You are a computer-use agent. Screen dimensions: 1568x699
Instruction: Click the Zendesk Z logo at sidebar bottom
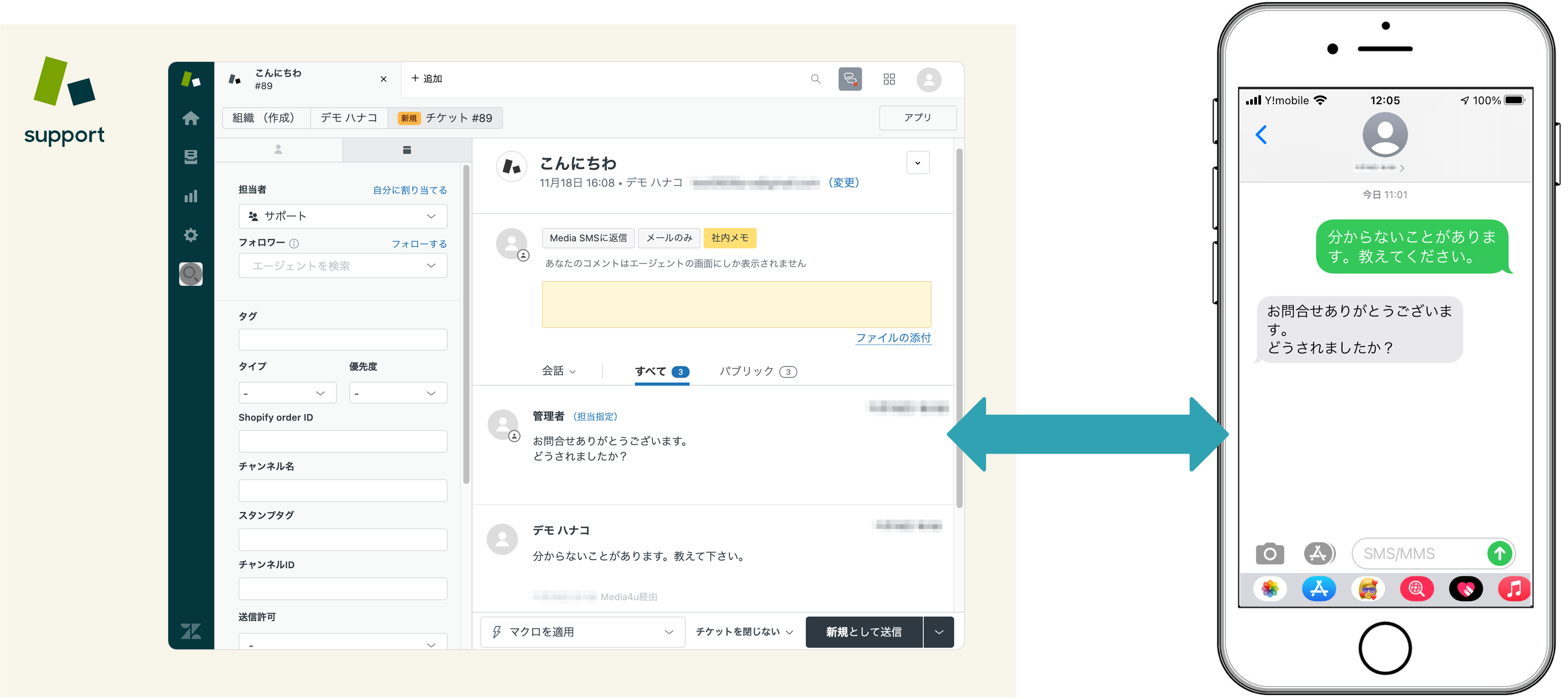[190, 631]
